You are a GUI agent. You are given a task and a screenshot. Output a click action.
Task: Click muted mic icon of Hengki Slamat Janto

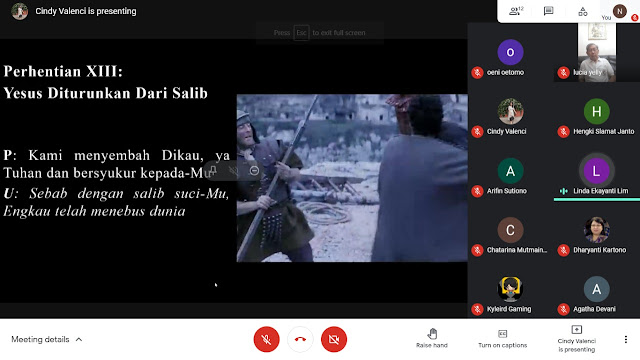(563, 131)
